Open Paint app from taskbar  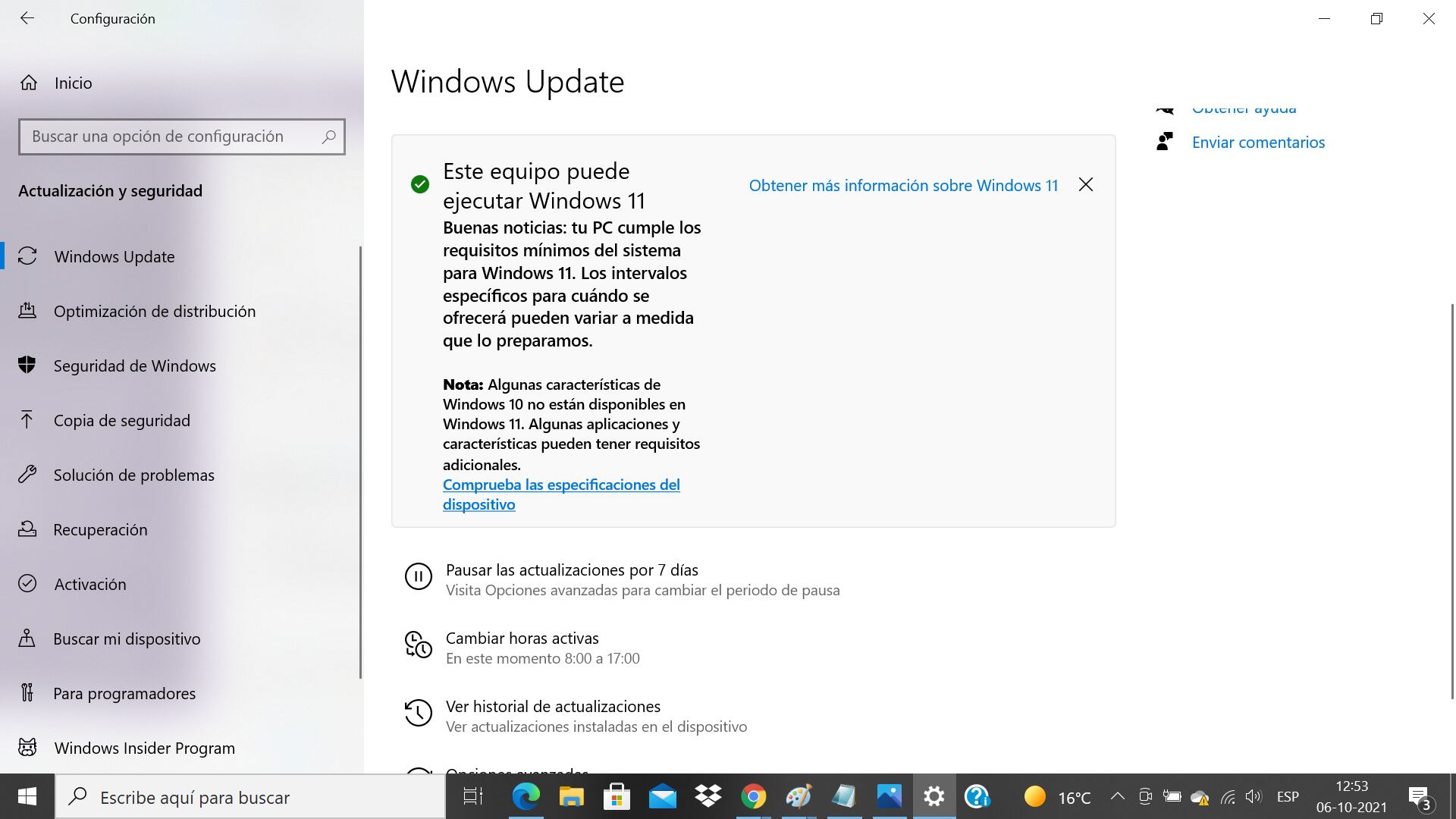click(x=798, y=796)
